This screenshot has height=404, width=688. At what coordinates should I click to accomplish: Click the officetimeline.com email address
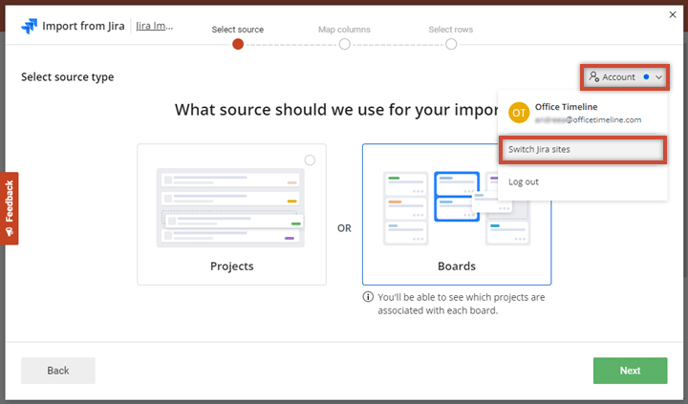click(x=588, y=120)
